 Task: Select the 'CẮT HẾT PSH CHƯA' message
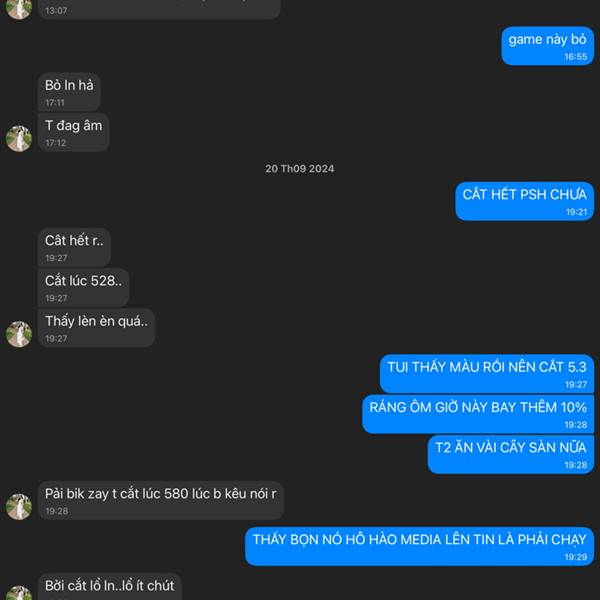[x=525, y=201]
